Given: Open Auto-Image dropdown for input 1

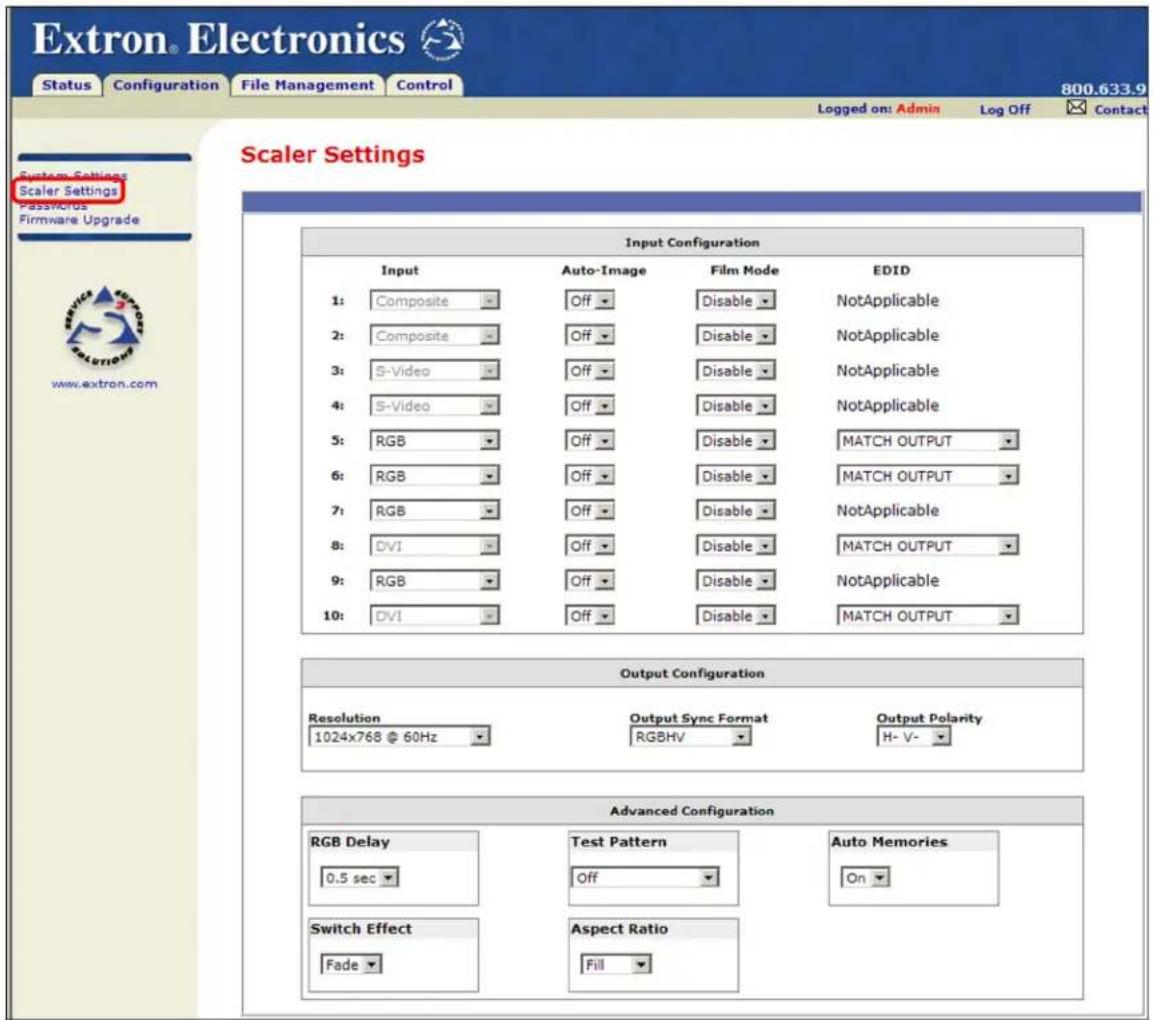Looking at the screenshot, I should pos(590,300).
